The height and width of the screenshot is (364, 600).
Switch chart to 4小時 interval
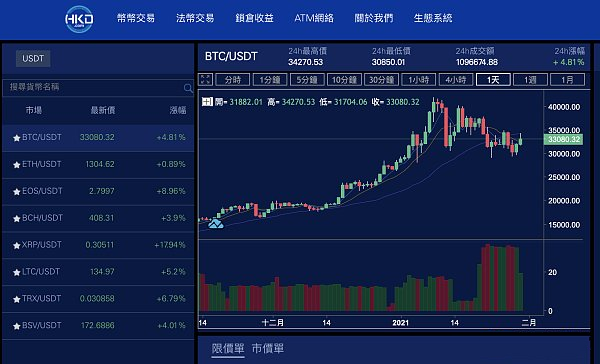(456, 80)
